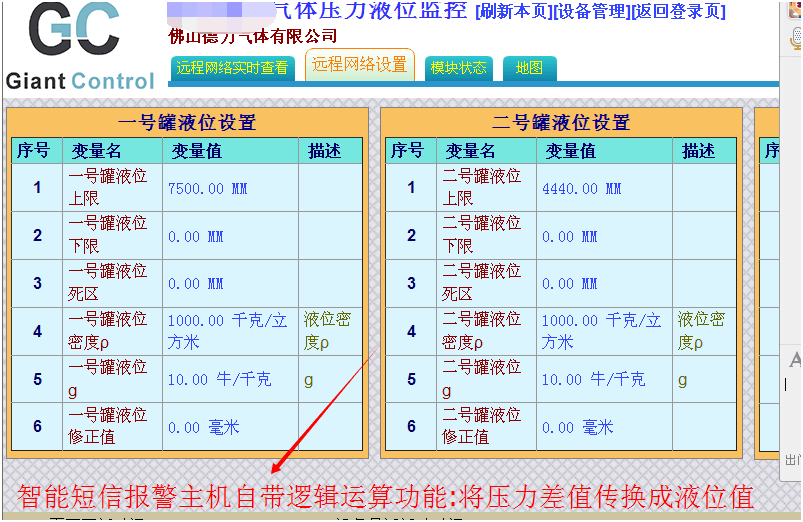Select the 远程网络设置 tab
This screenshot has height=522, width=803.
point(359,65)
